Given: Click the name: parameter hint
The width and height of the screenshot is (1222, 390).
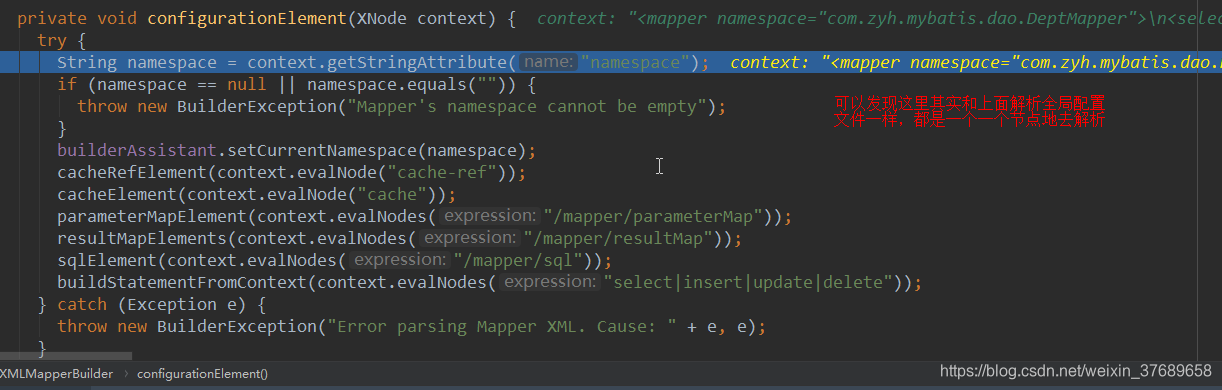Looking at the screenshot, I should pos(548,62).
